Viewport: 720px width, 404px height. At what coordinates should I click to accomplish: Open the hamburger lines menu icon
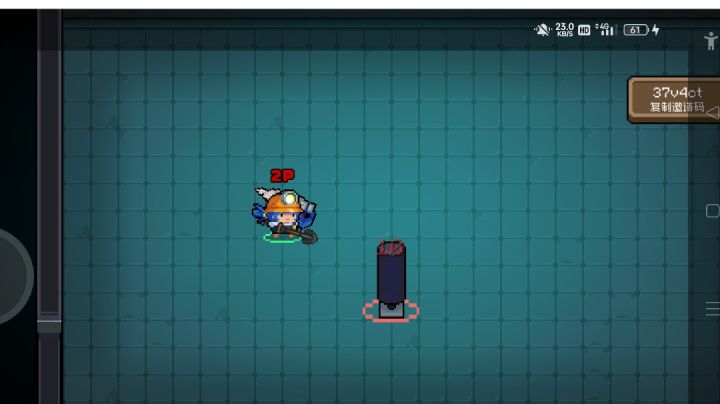[x=713, y=309]
